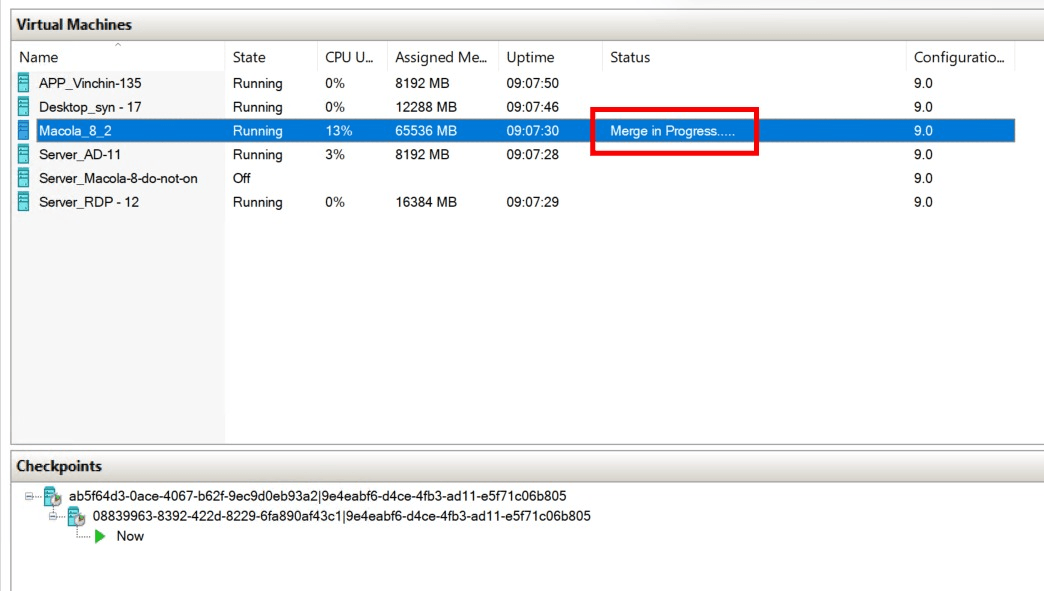Sort by the CPU Usage column header
The width and height of the screenshot is (1044, 591).
pos(352,57)
